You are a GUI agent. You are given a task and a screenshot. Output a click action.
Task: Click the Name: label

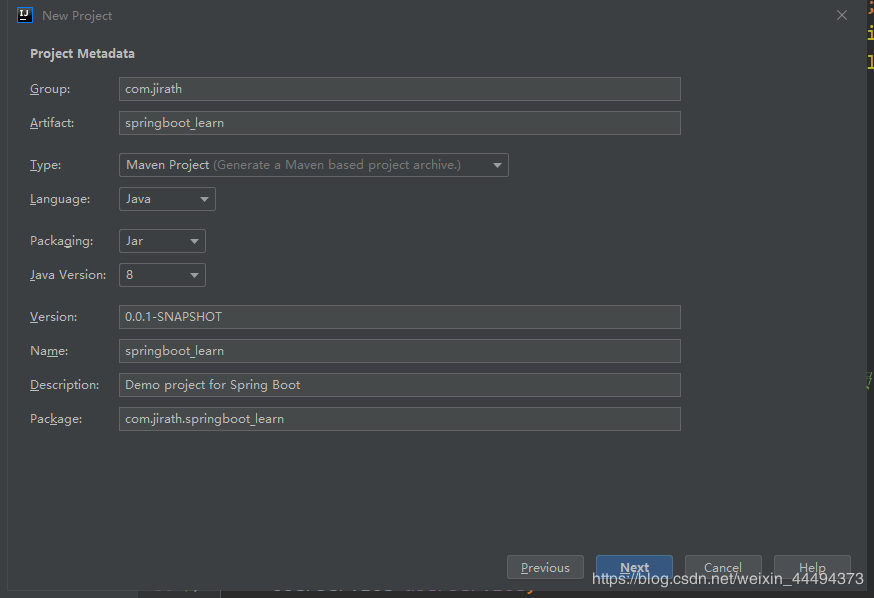point(49,351)
